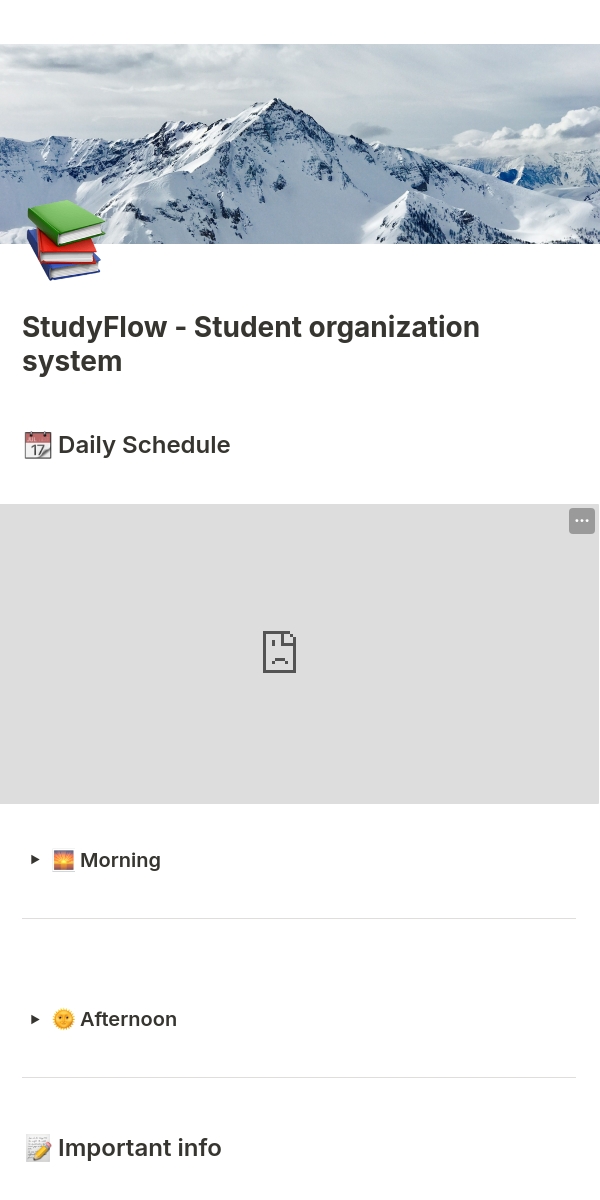Click the blank white strip above the cover
The image size is (600, 1200).
(x=300, y=21)
